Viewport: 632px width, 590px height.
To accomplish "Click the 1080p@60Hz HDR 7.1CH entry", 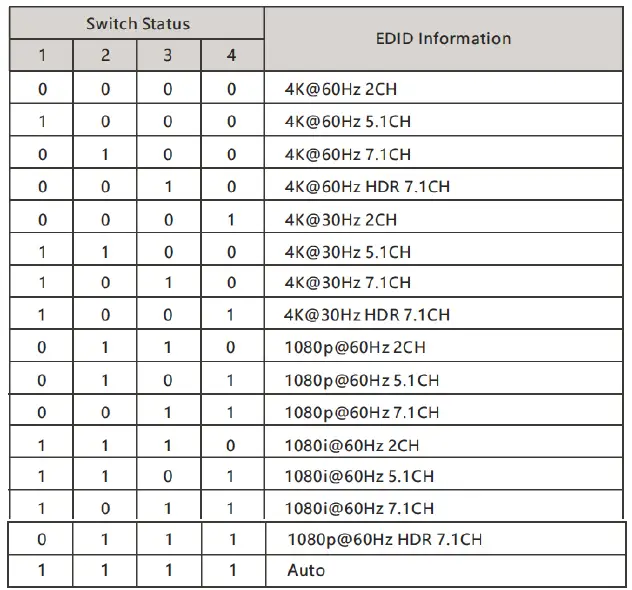I will 384,540.
